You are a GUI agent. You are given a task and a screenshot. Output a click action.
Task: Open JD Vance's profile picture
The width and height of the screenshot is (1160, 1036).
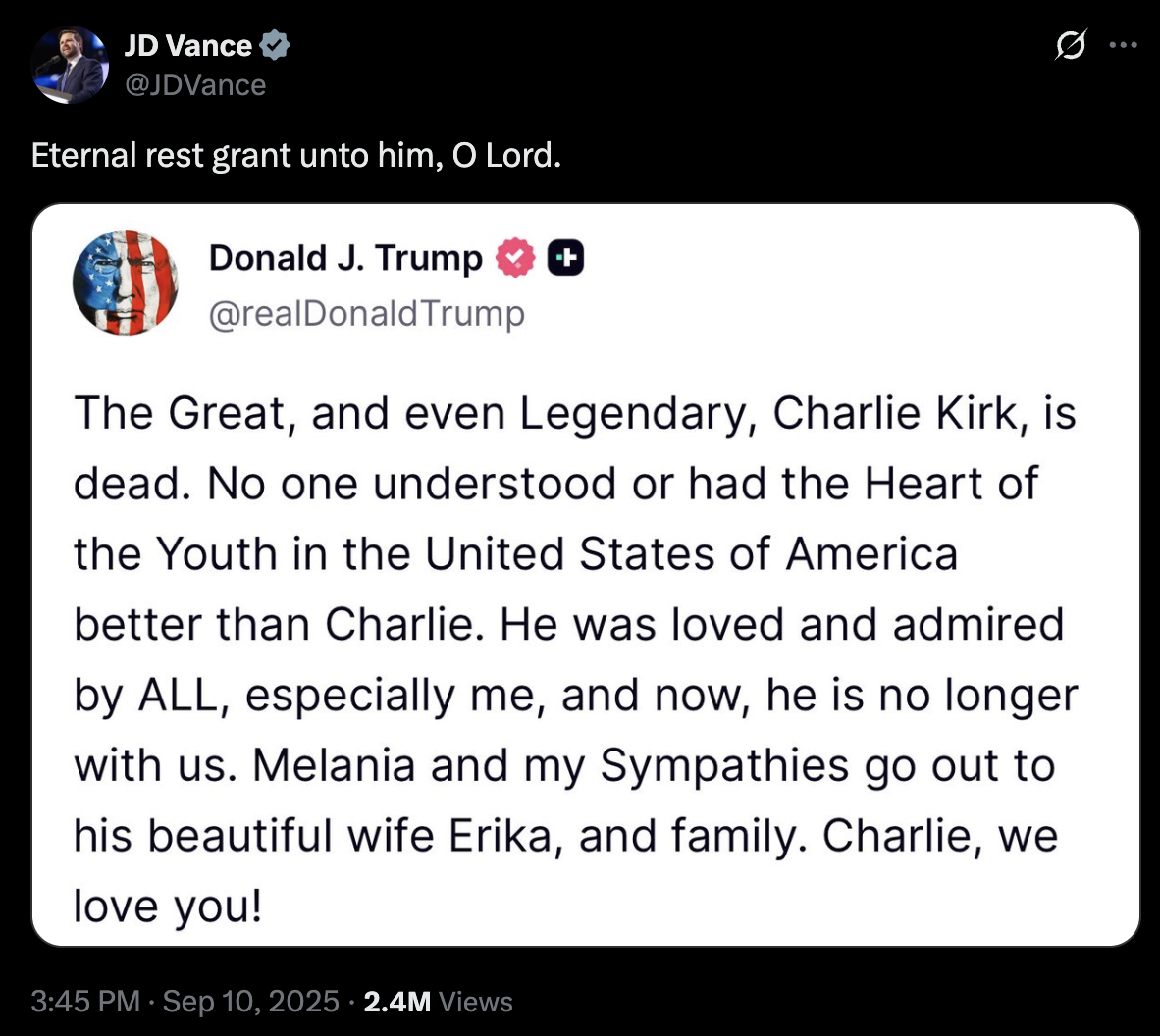pos(70,65)
